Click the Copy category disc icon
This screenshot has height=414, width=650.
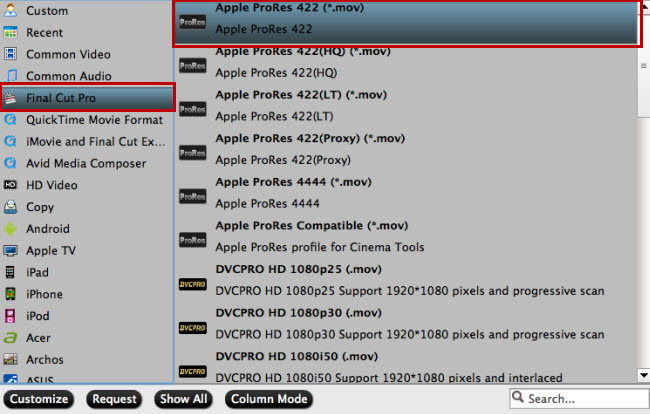click(10, 207)
